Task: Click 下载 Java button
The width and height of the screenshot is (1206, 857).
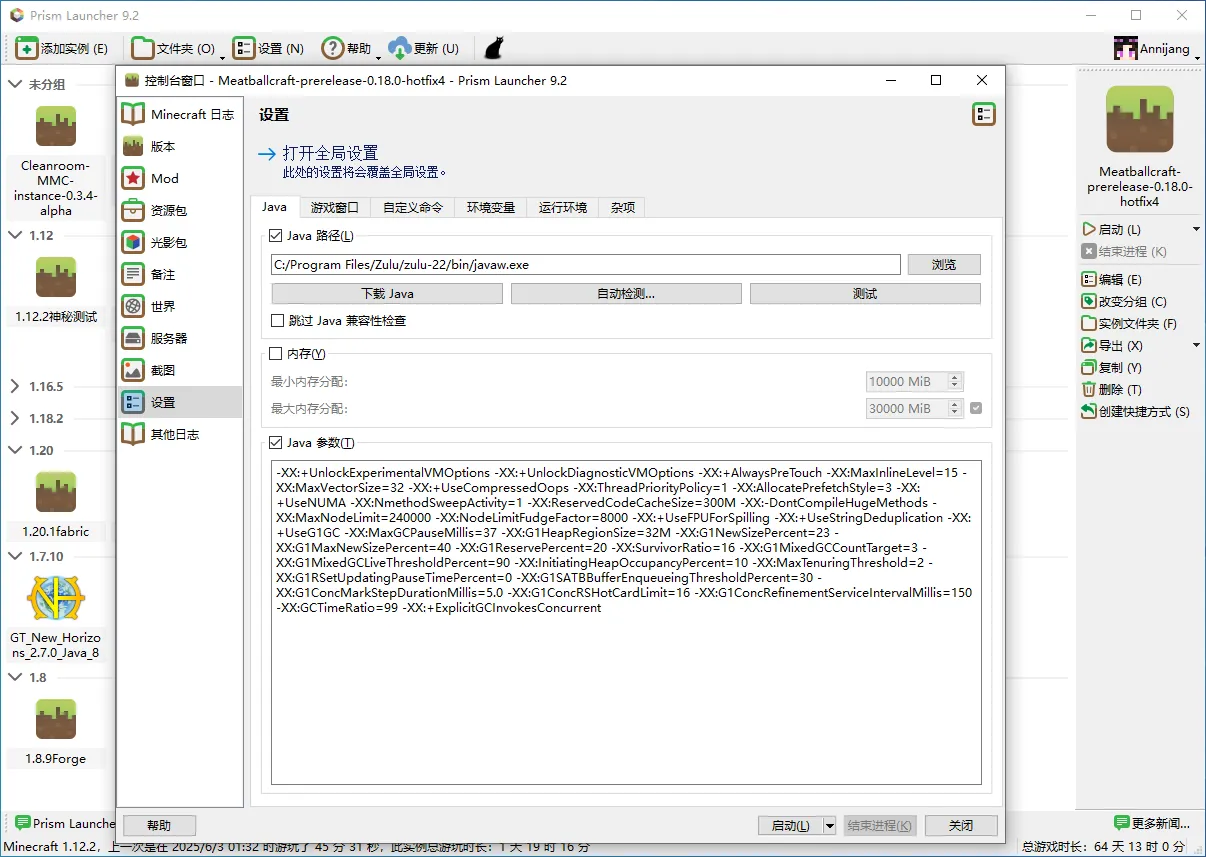Action: [x=387, y=293]
